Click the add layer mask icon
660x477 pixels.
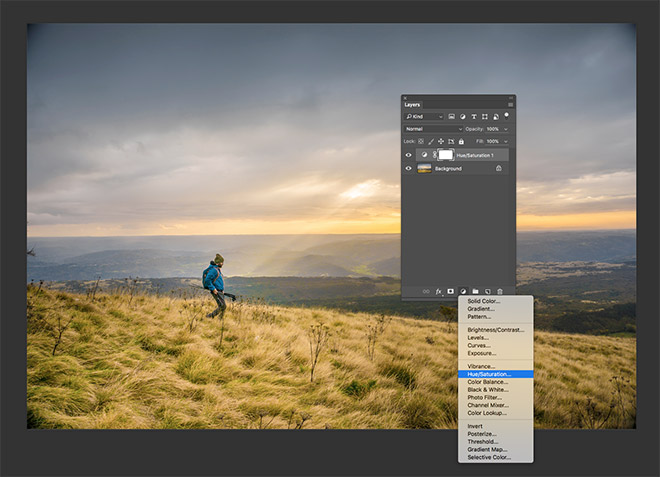click(450, 291)
